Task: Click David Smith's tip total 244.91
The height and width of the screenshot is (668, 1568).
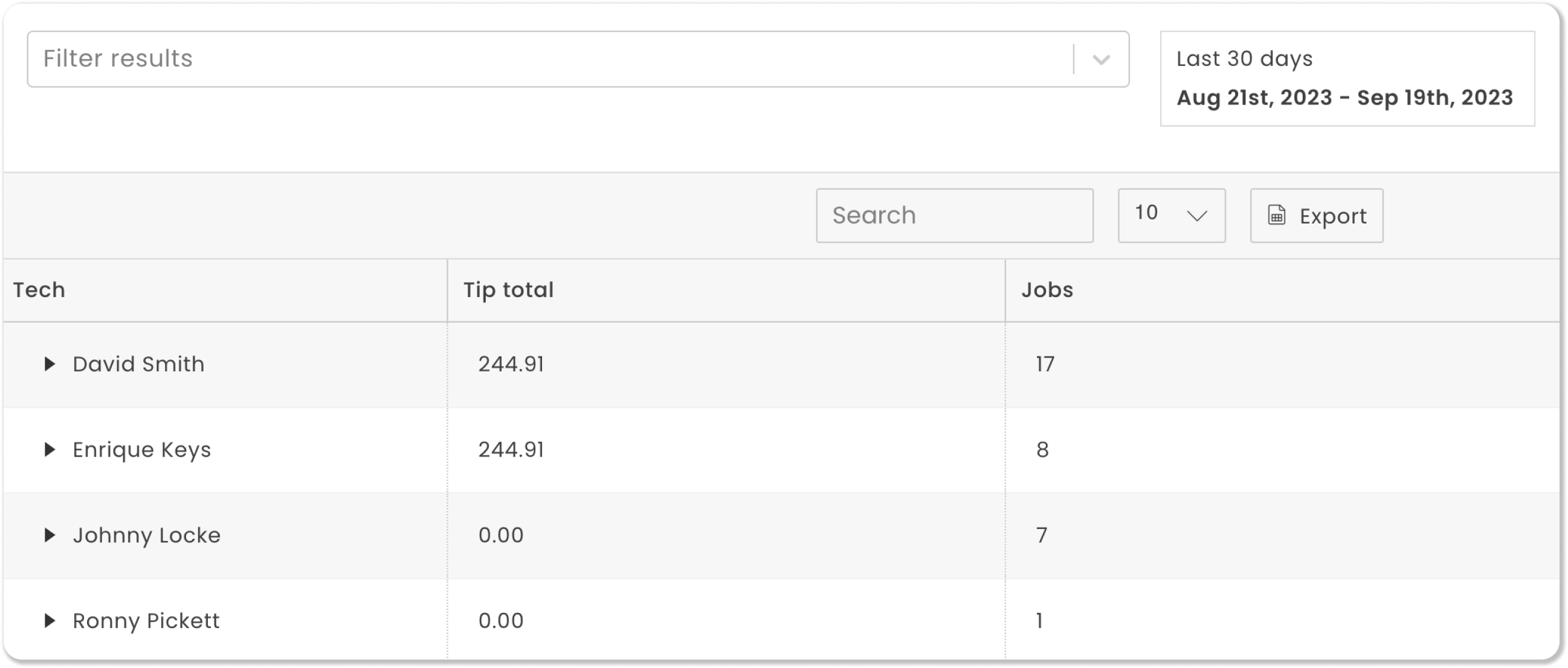Action: point(511,364)
